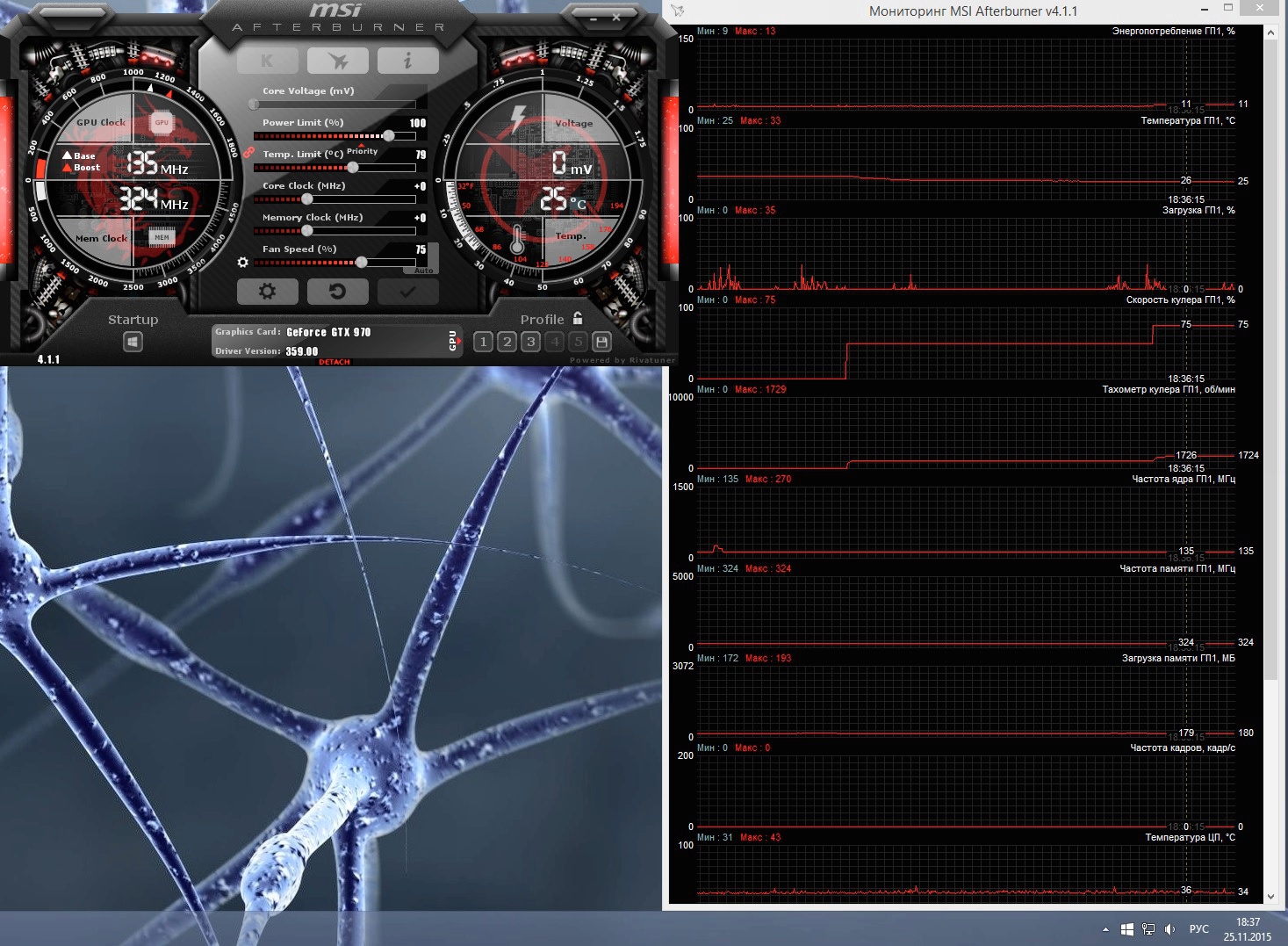This screenshot has height=946, width=1288.
Task: Select profile slot 4
Action: click(x=554, y=342)
